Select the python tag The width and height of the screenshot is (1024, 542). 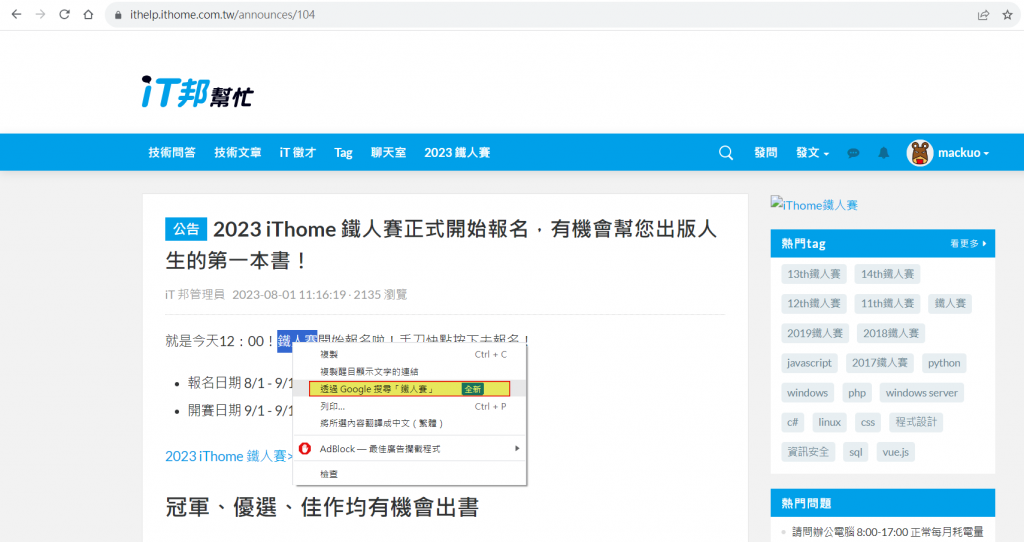tap(944, 363)
